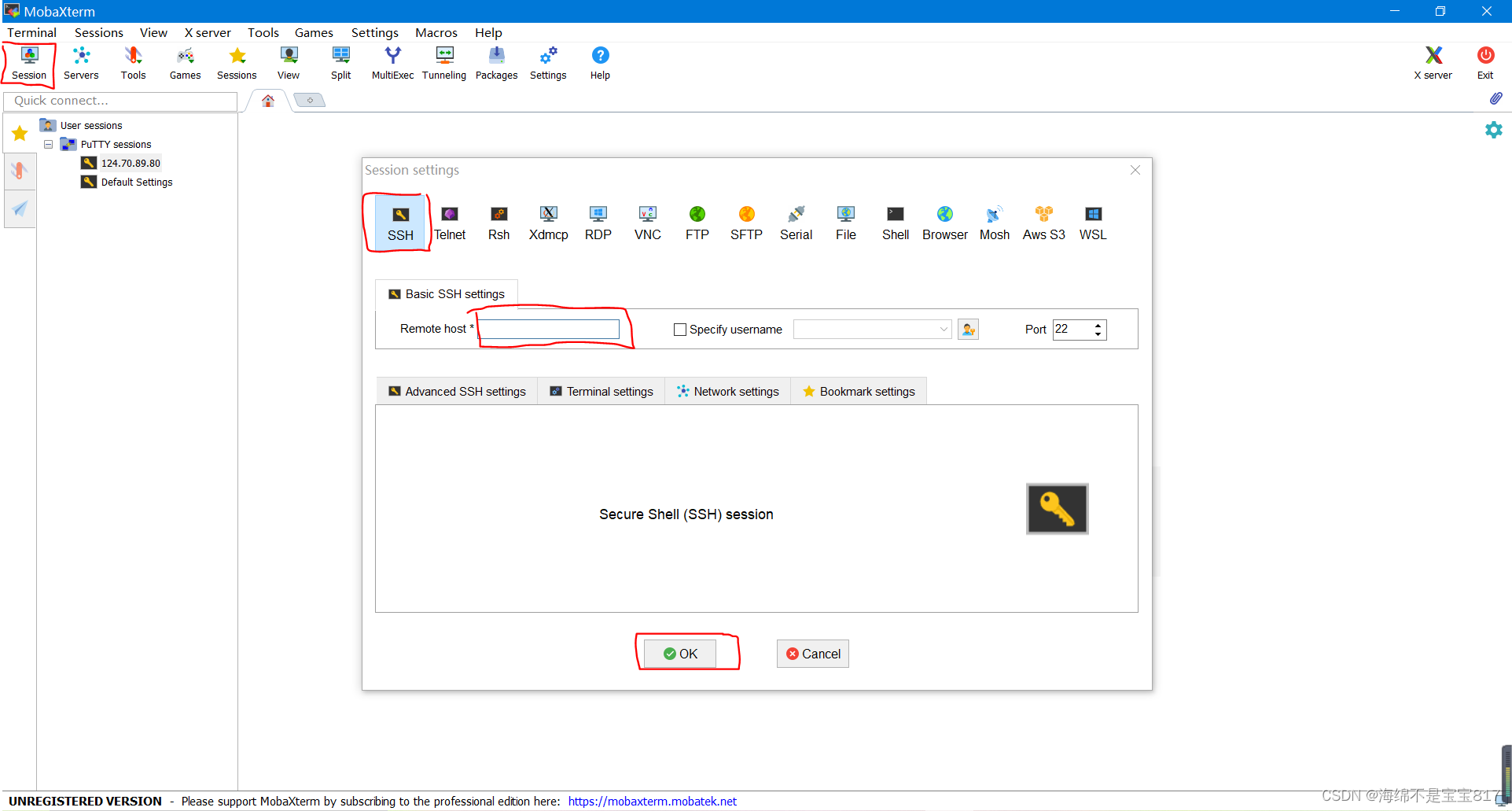Click the View toolbar icon
This screenshot has width=1512, height=811.
(289, 63)
